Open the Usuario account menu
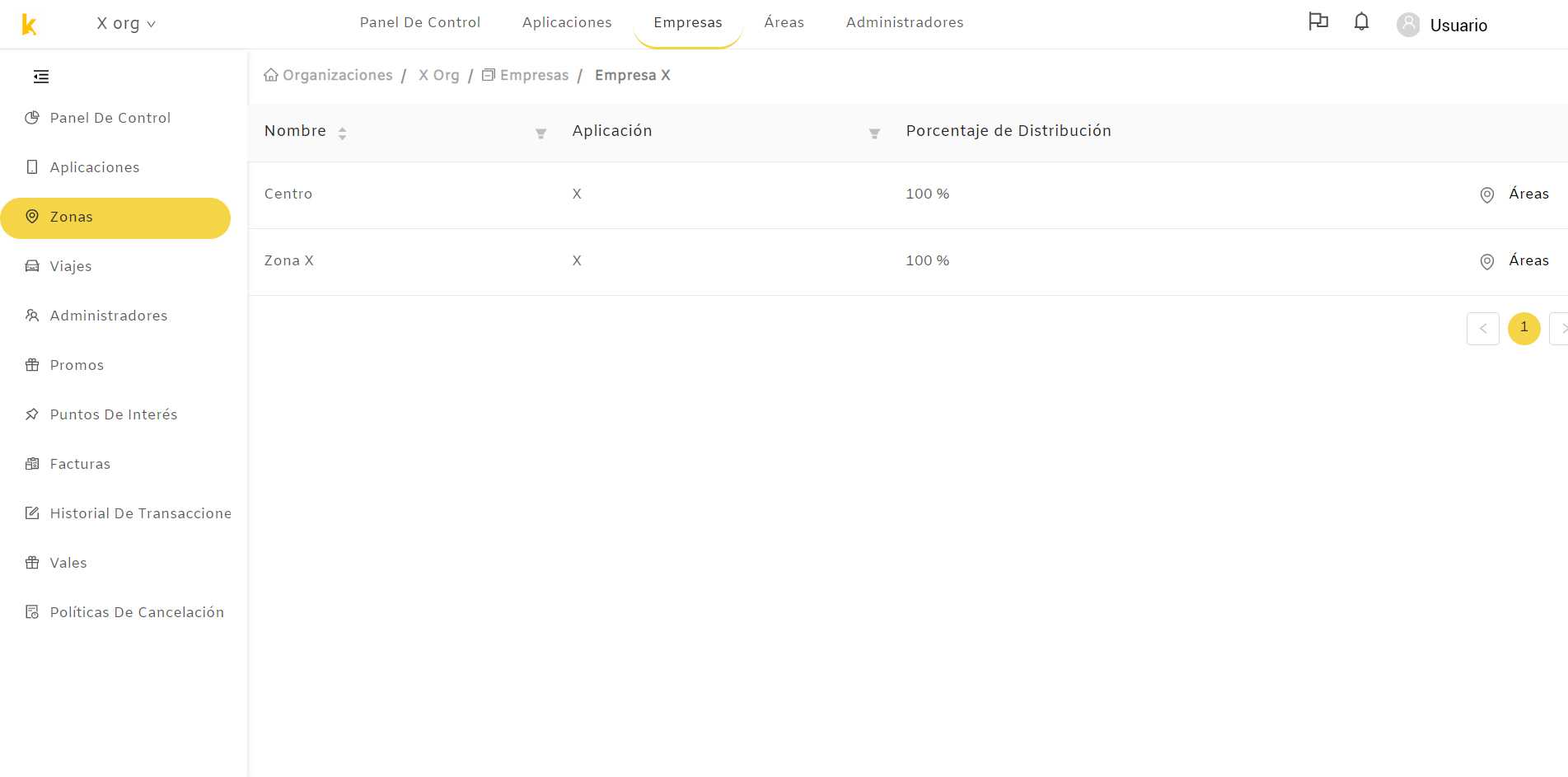 point(1458,26)
